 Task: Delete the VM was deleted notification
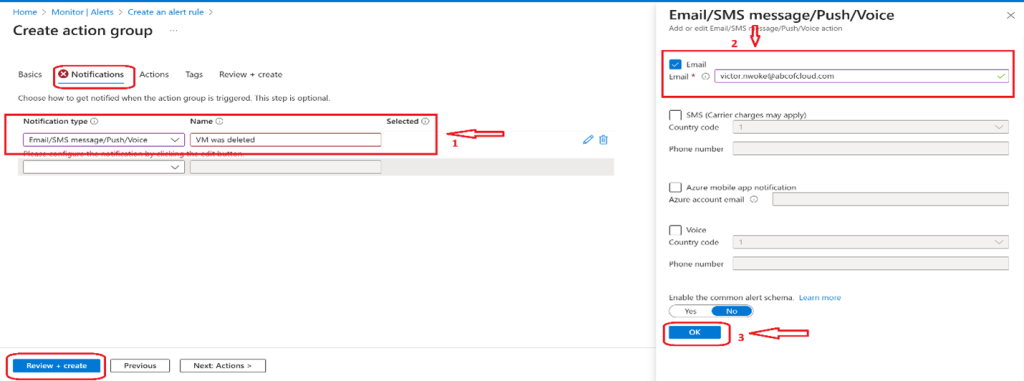click(x=603, y=139)
